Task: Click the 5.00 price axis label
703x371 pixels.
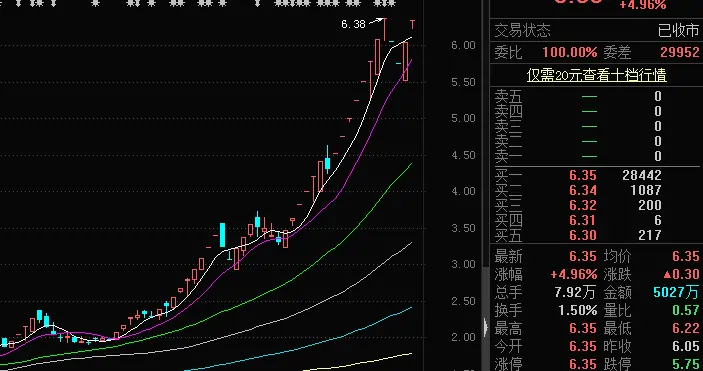Action: pos(464,118)
